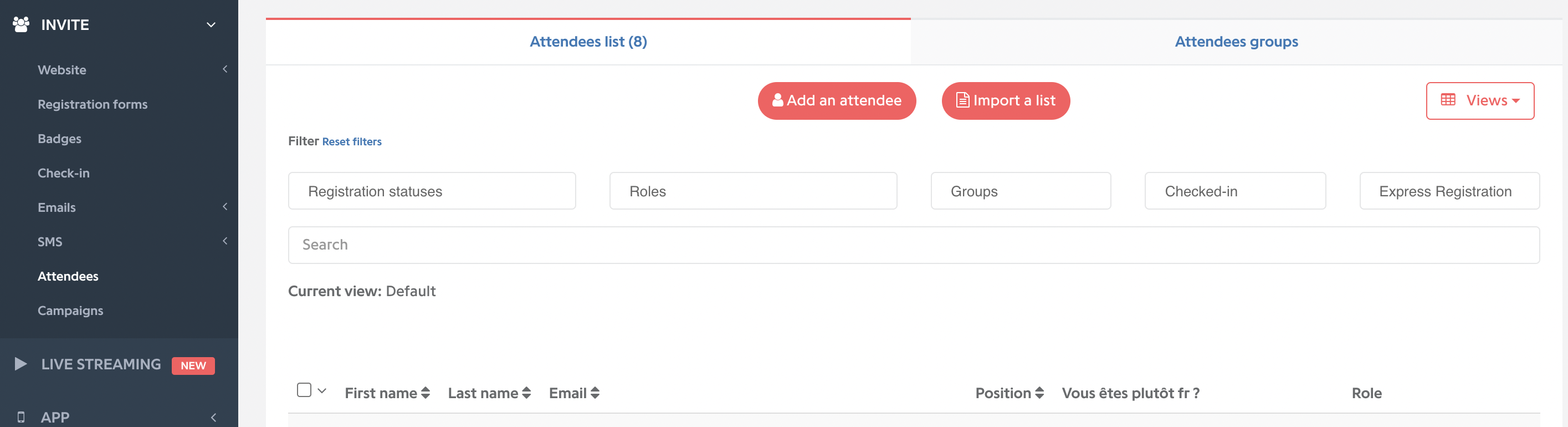The image size is (1568, 427).
Task: Expand the Website submenu arrow
Action: [x=225, y=69]
